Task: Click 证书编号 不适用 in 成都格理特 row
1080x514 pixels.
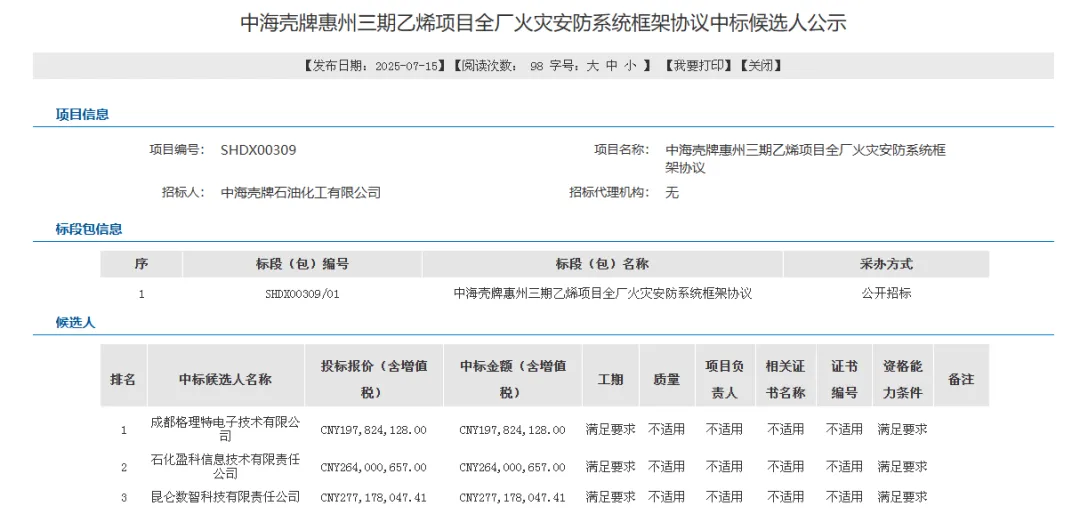Action: pyautogui.click(x=844, y=429)
